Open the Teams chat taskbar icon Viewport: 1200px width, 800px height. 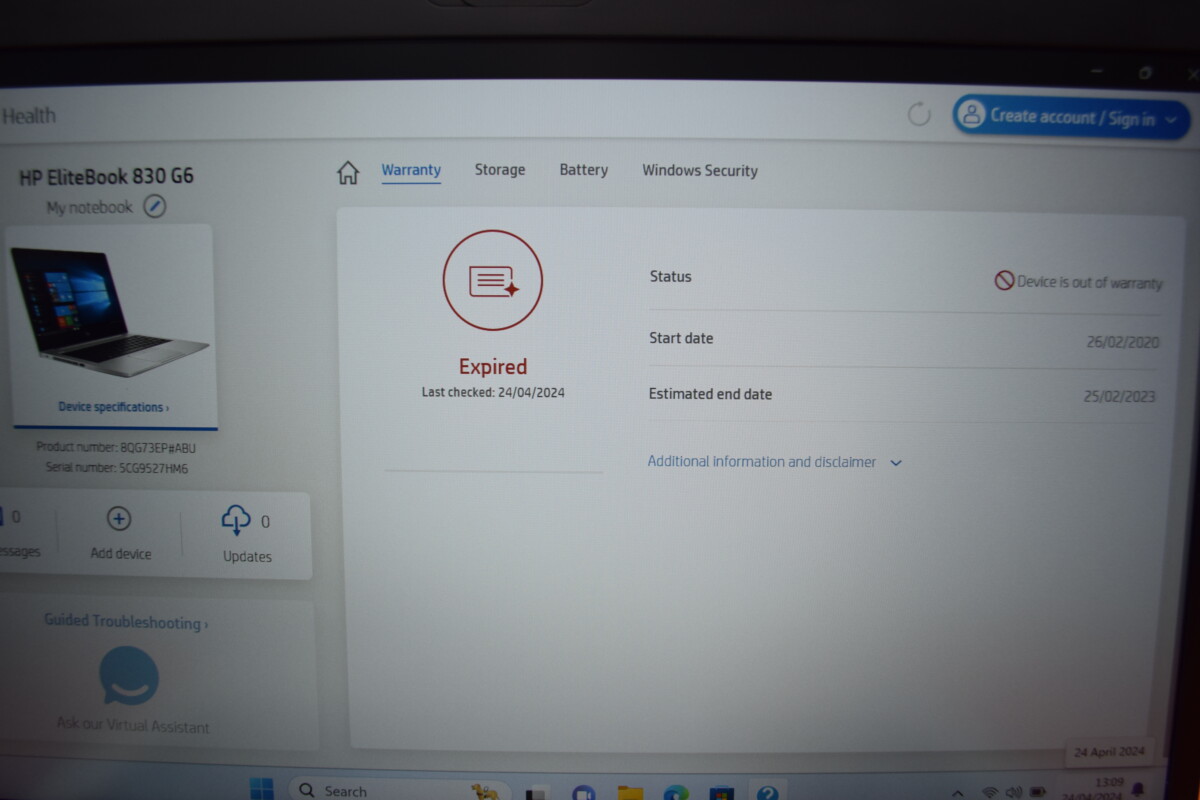tap(583, 793)
